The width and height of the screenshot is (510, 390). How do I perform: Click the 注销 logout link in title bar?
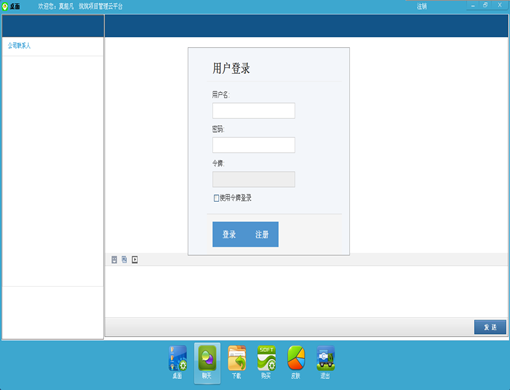(x=422, y=6)
